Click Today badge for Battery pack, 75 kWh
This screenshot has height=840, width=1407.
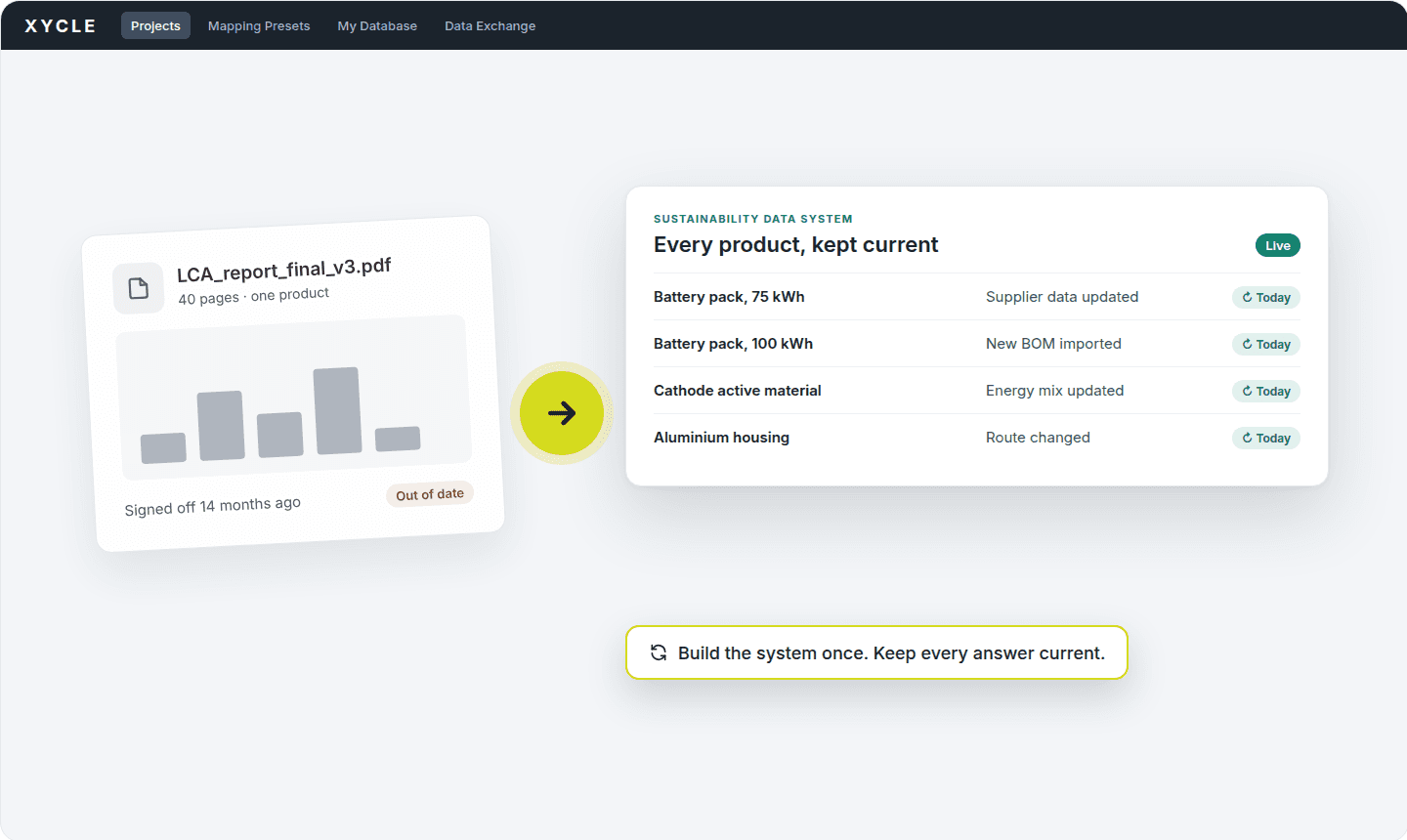[x=1265, y=297]
